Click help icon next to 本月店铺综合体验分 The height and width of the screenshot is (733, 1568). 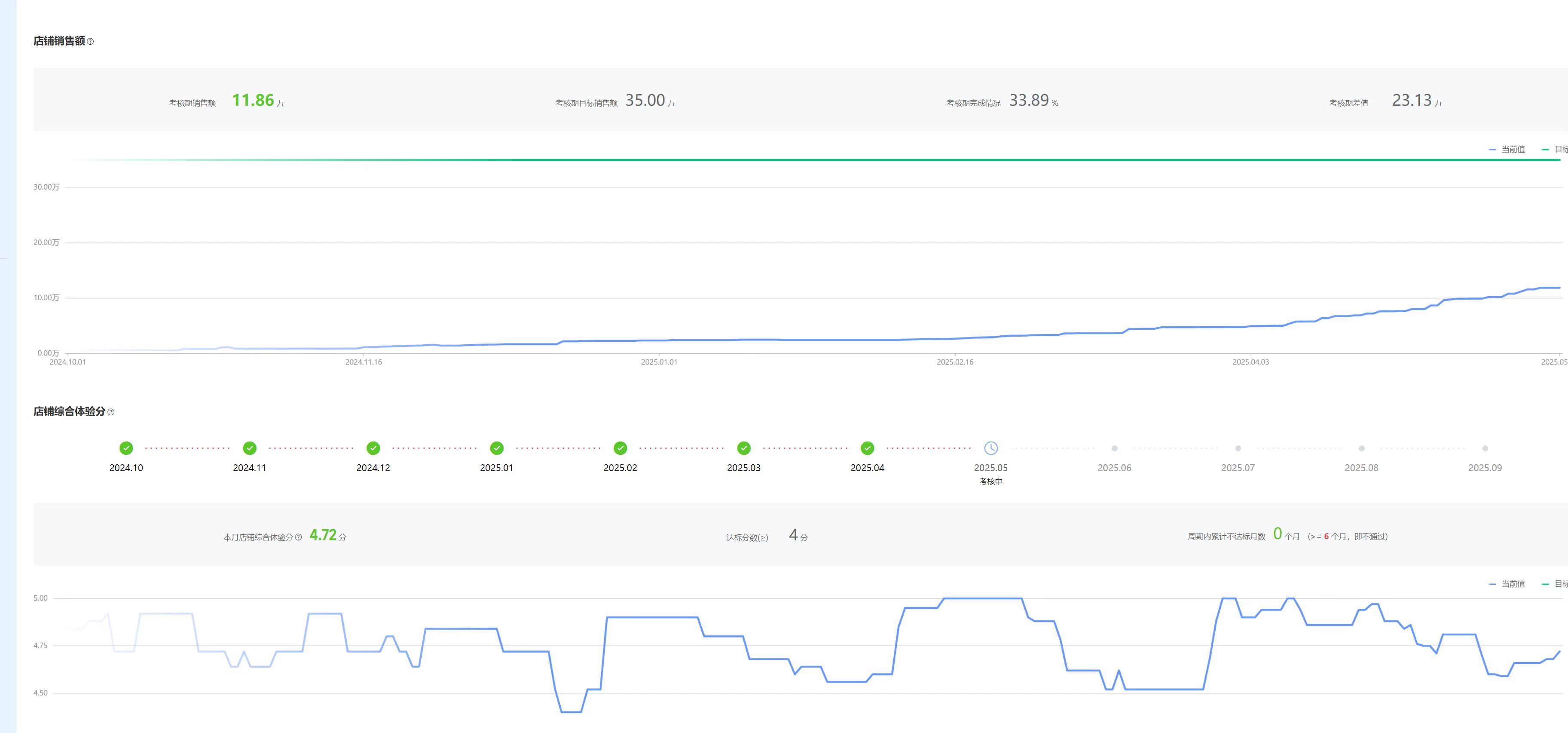point(298,537)
